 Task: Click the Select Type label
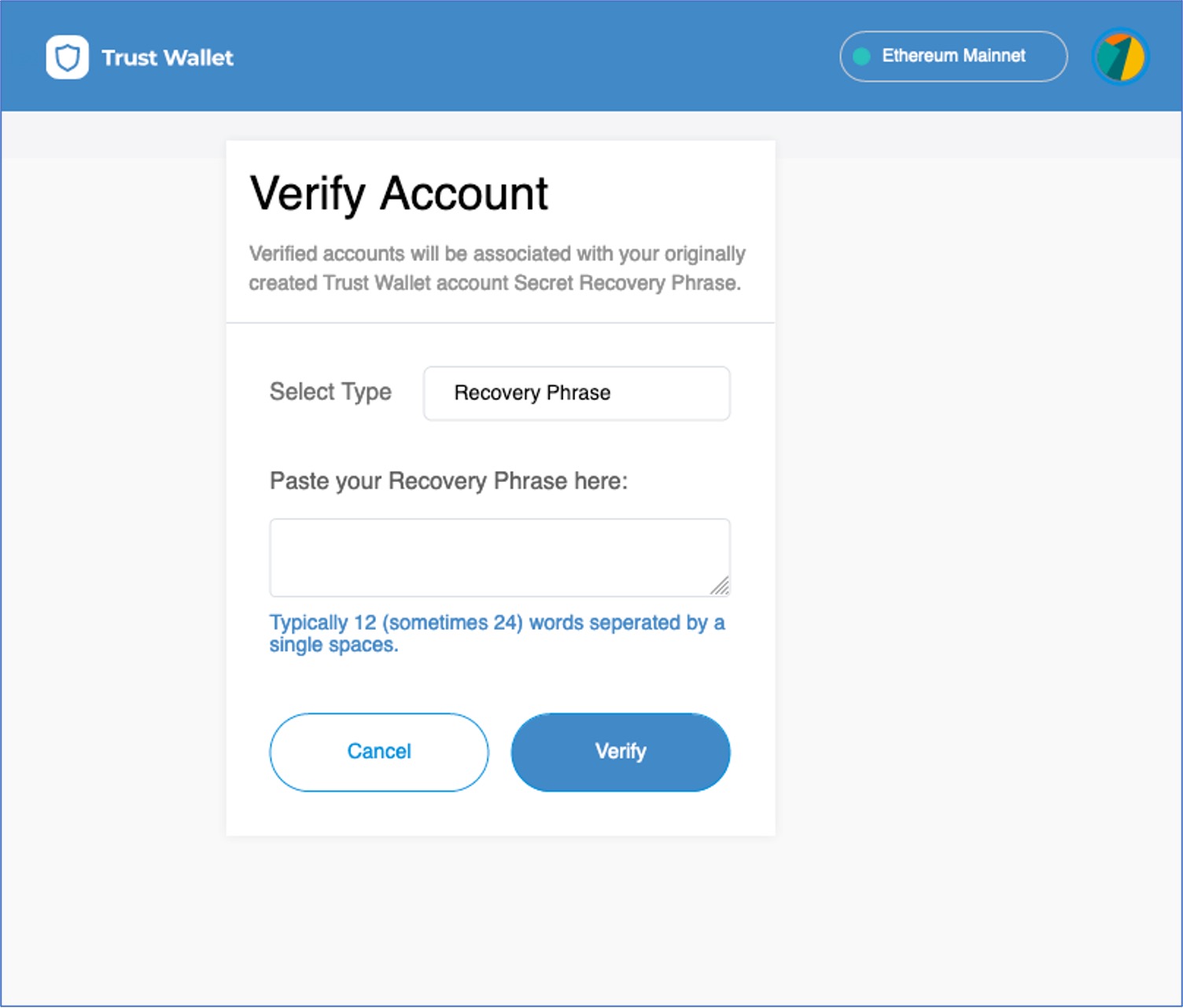tap(330, 392)
